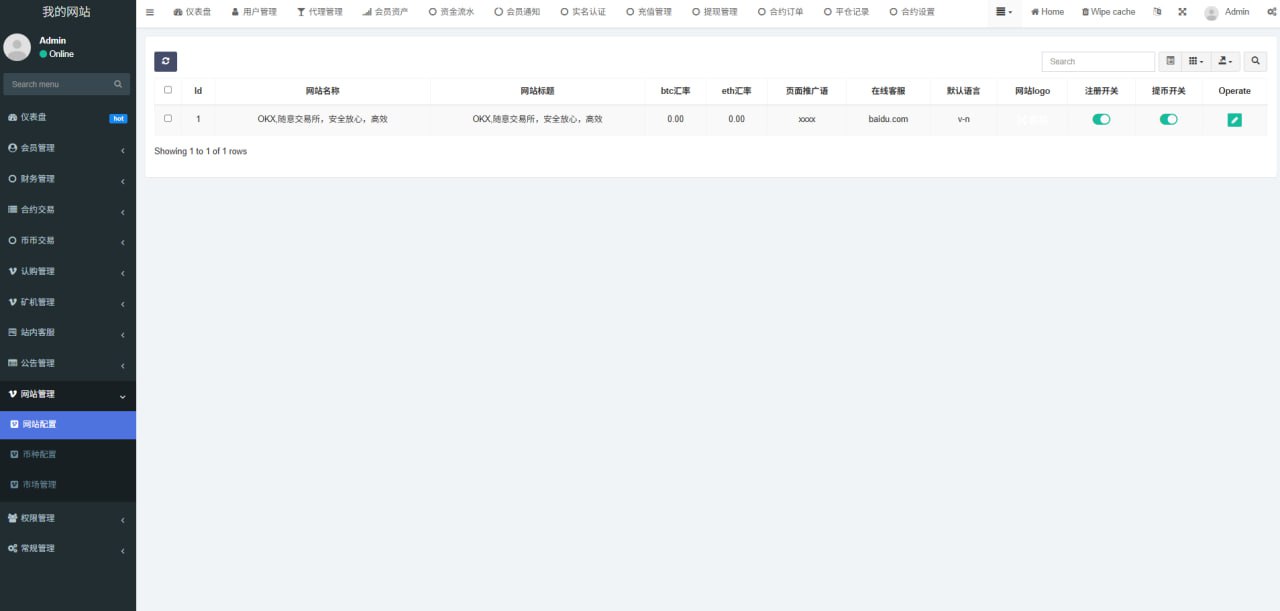Collapse sidebar with the hamburger icon
This screenshot has width=1280, height=611.
point(150,12)
